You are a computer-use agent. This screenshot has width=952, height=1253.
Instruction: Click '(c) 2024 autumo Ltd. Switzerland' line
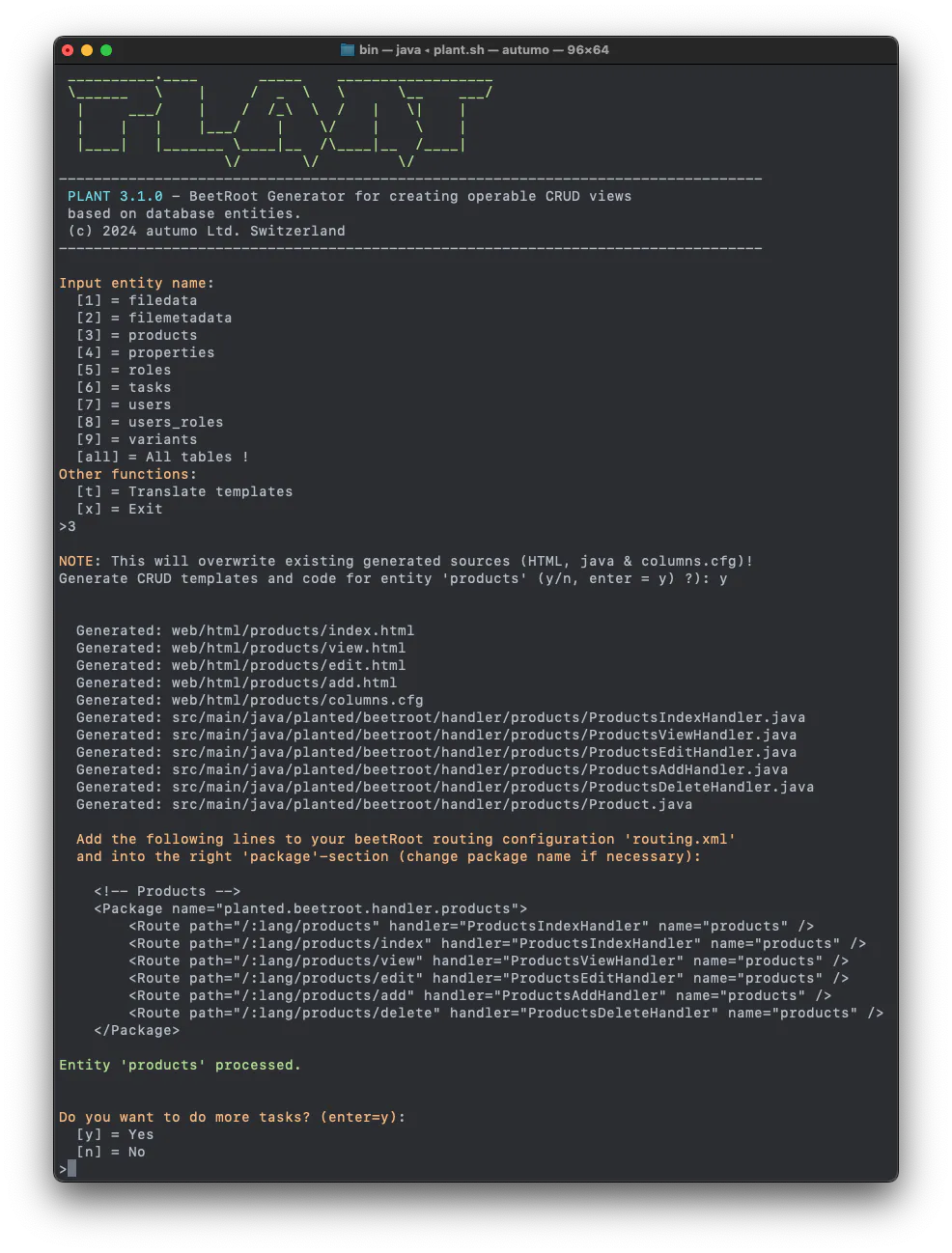tap(206, 231)
